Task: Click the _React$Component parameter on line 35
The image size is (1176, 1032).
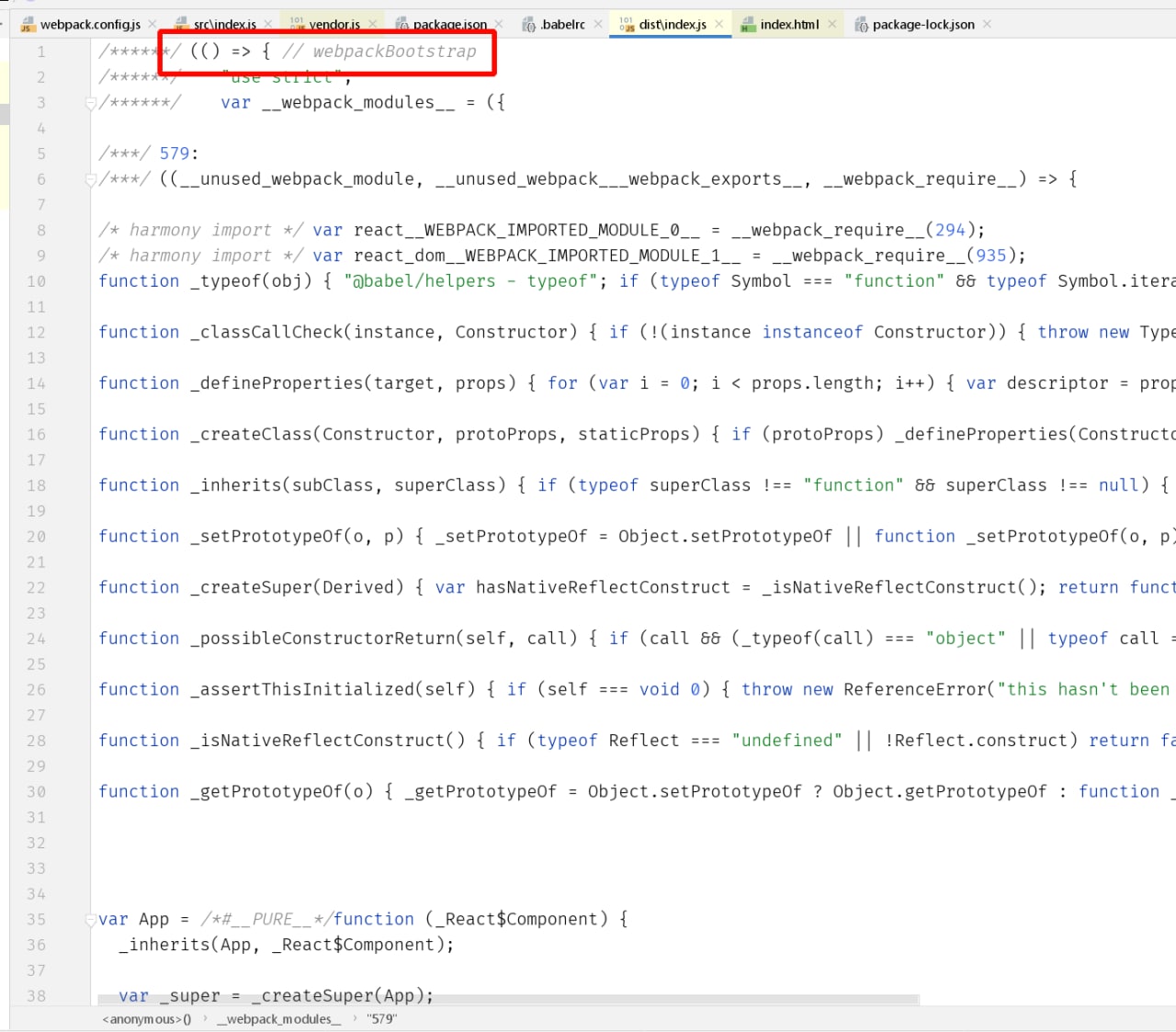Action: 516,919
